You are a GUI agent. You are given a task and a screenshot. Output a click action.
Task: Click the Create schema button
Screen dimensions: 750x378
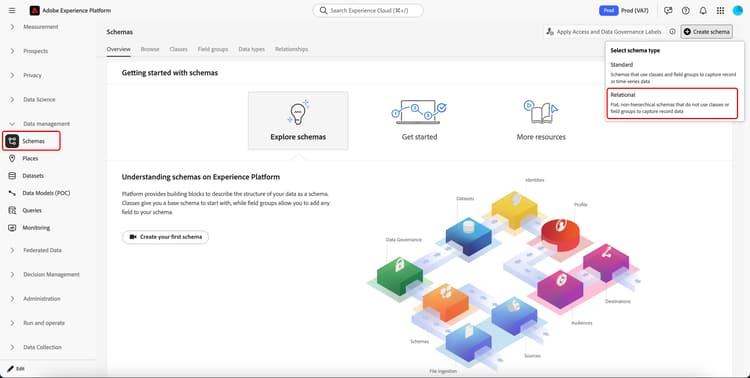707,32
